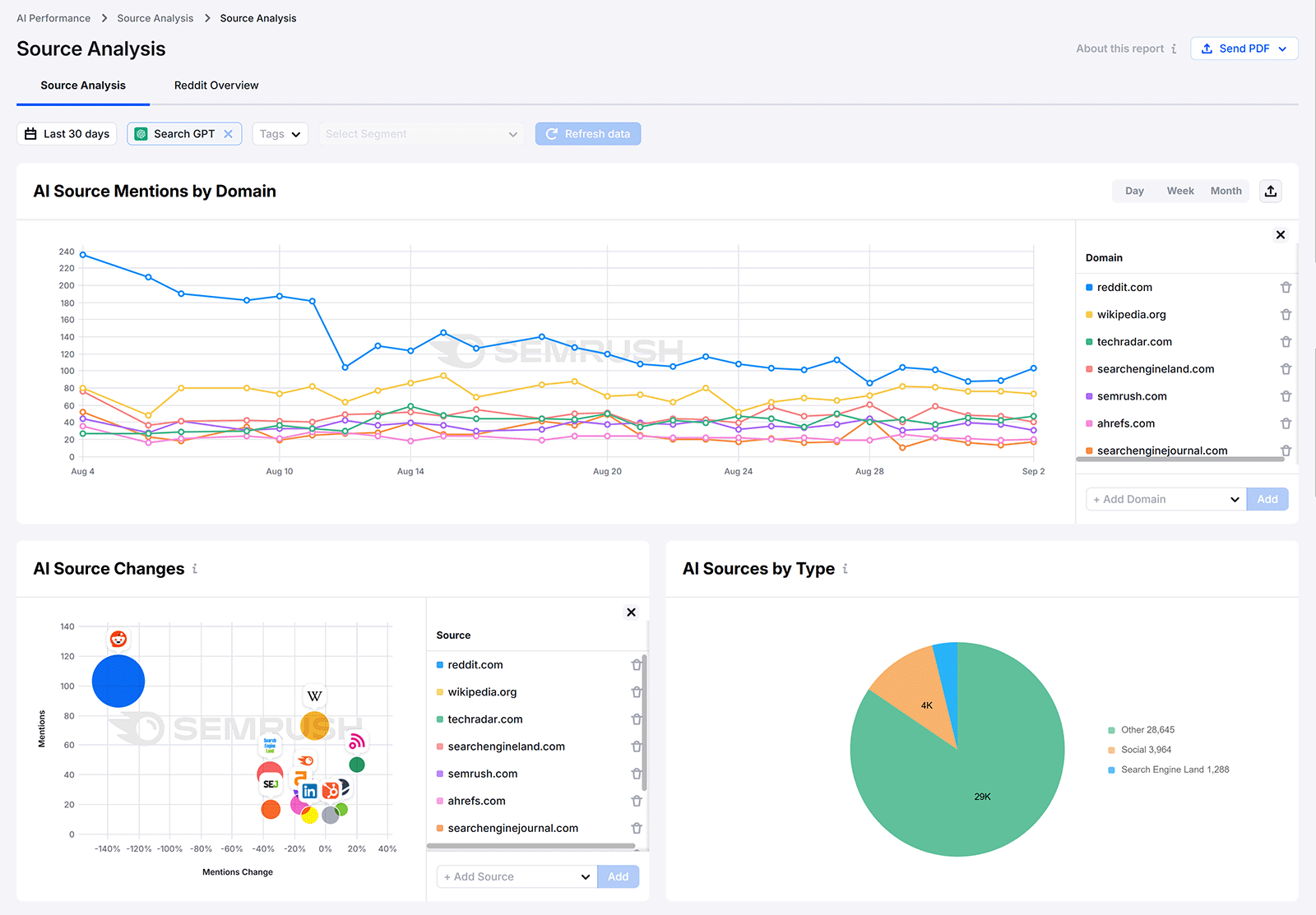Switch chart granularity to Month

point(1226,190)
